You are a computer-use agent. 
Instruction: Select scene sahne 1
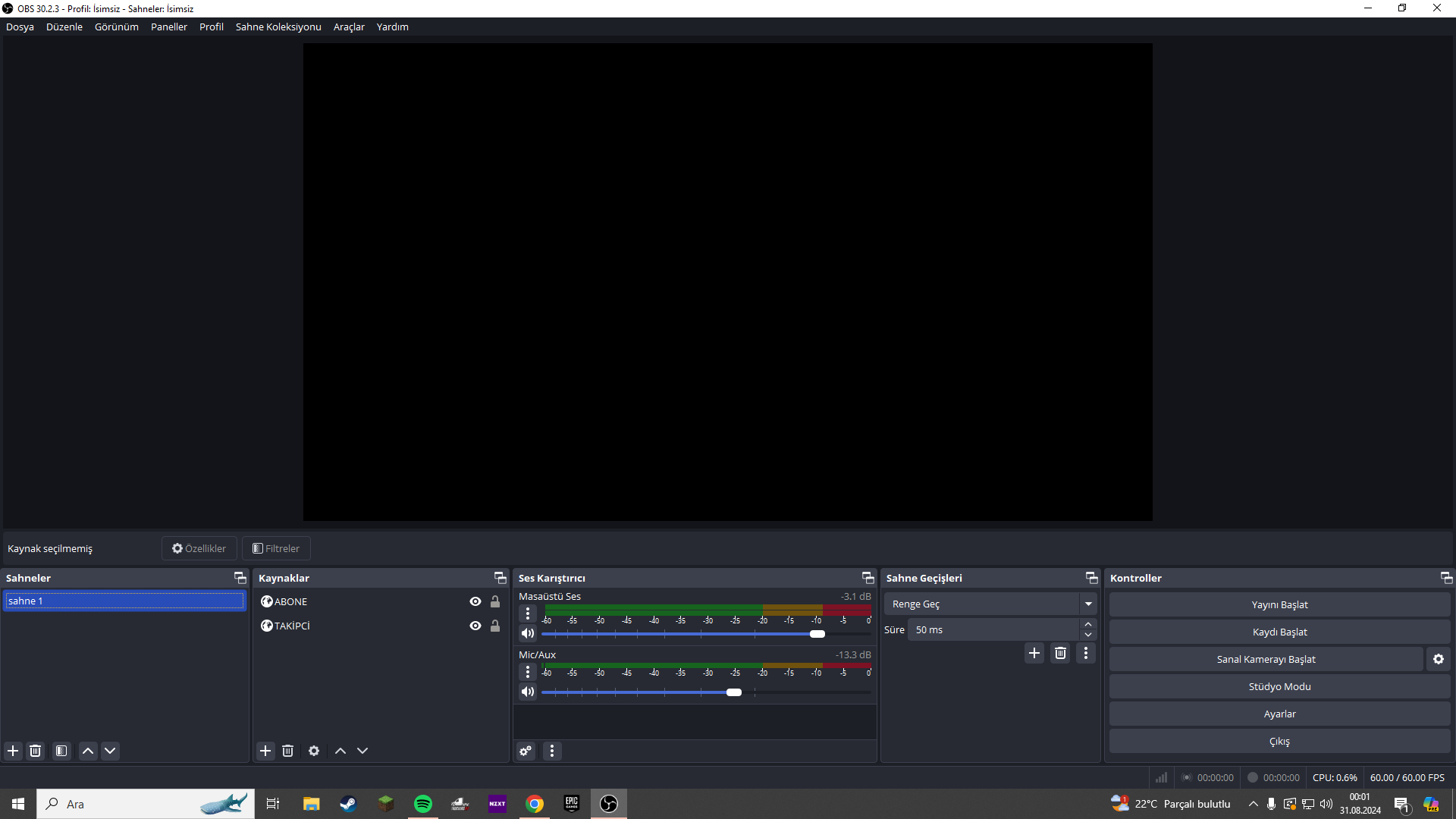[124, 601]
